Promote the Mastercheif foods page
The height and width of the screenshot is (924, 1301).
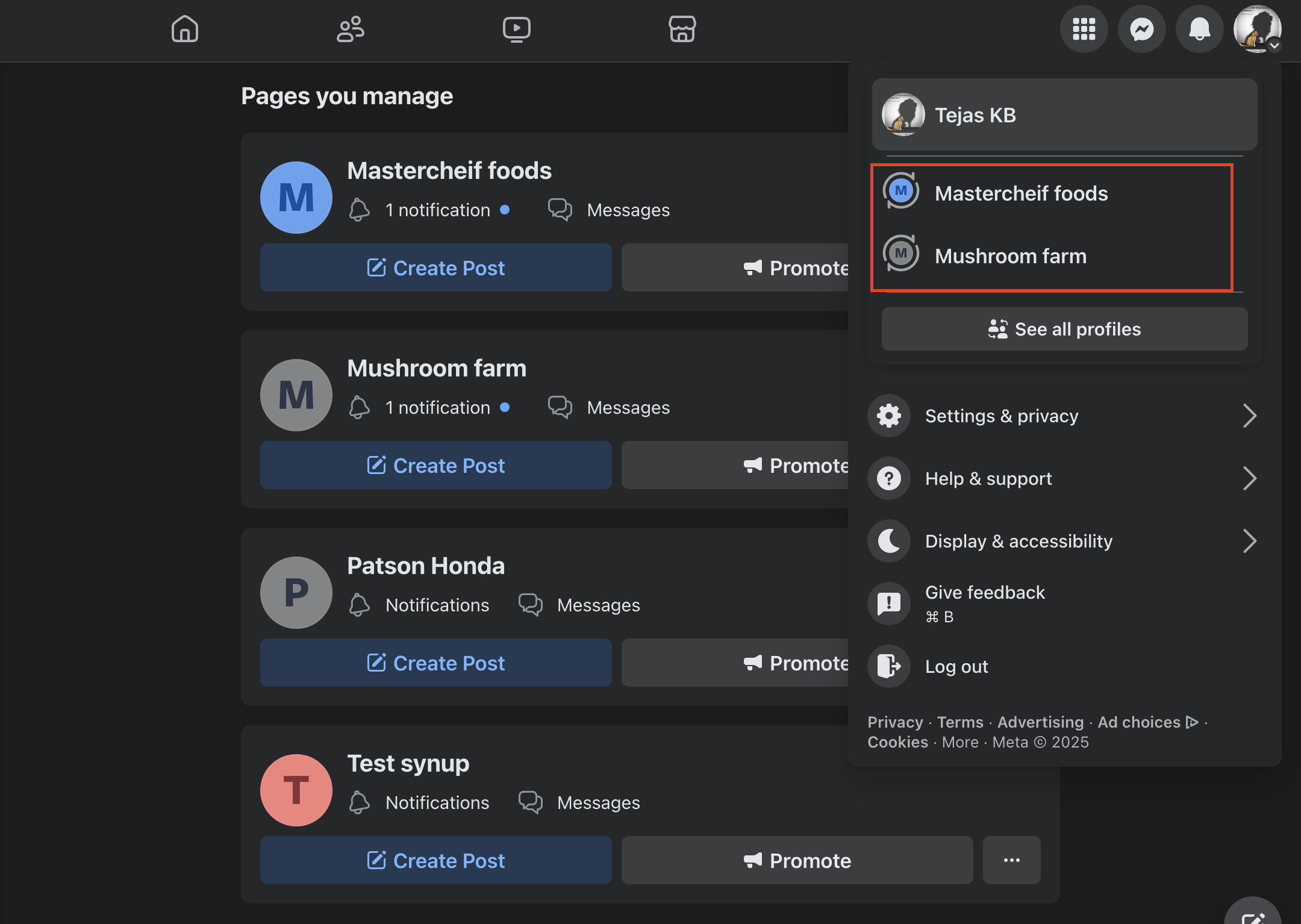pyautogui.click(x=735, y=267)
